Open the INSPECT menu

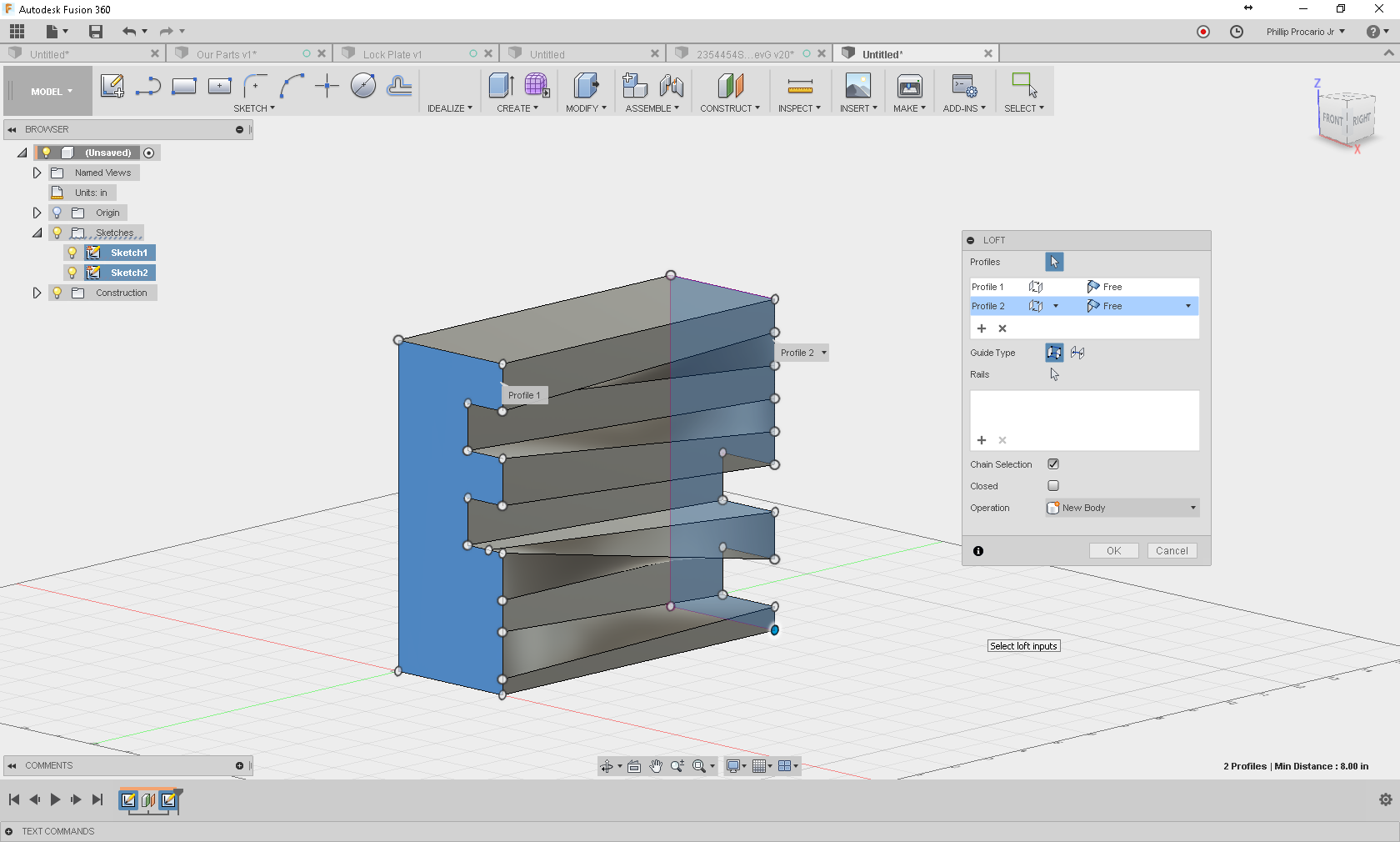coord(799,108)
